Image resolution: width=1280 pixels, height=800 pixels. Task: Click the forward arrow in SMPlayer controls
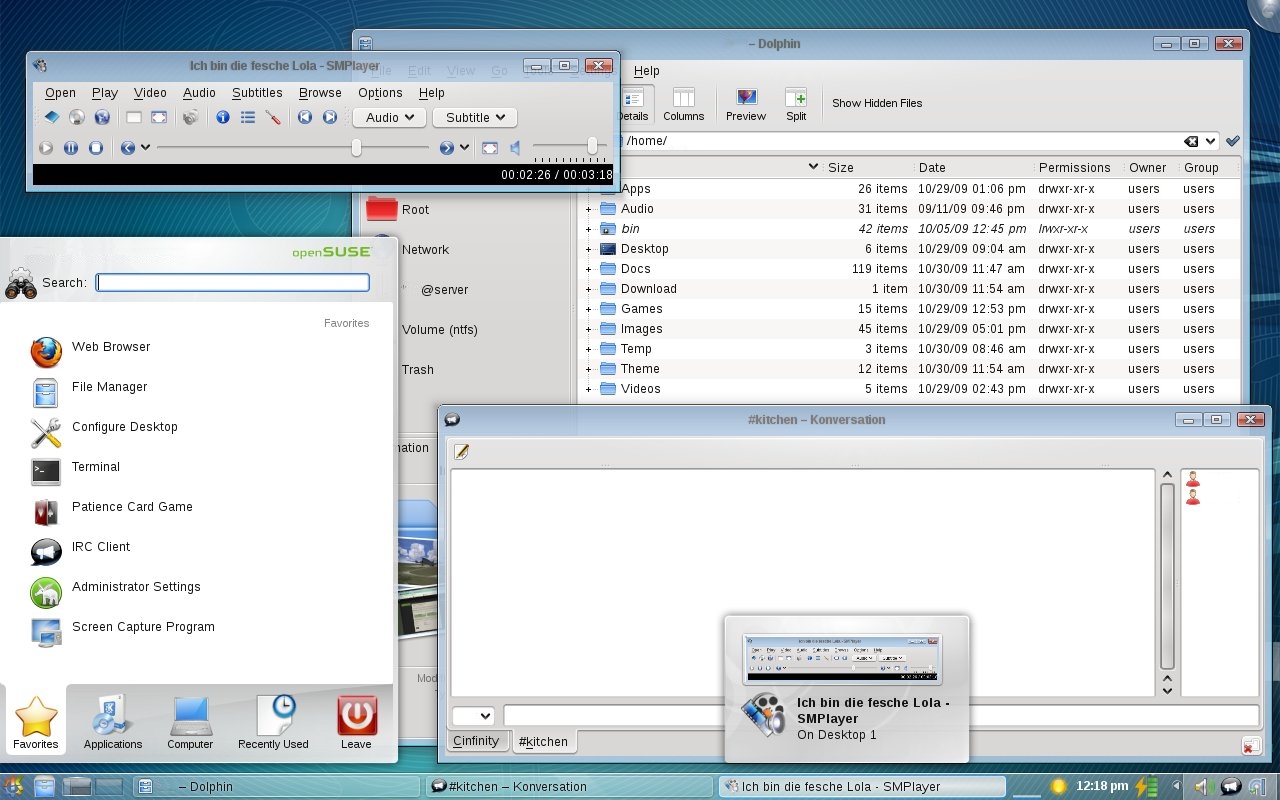coord(447,148)
